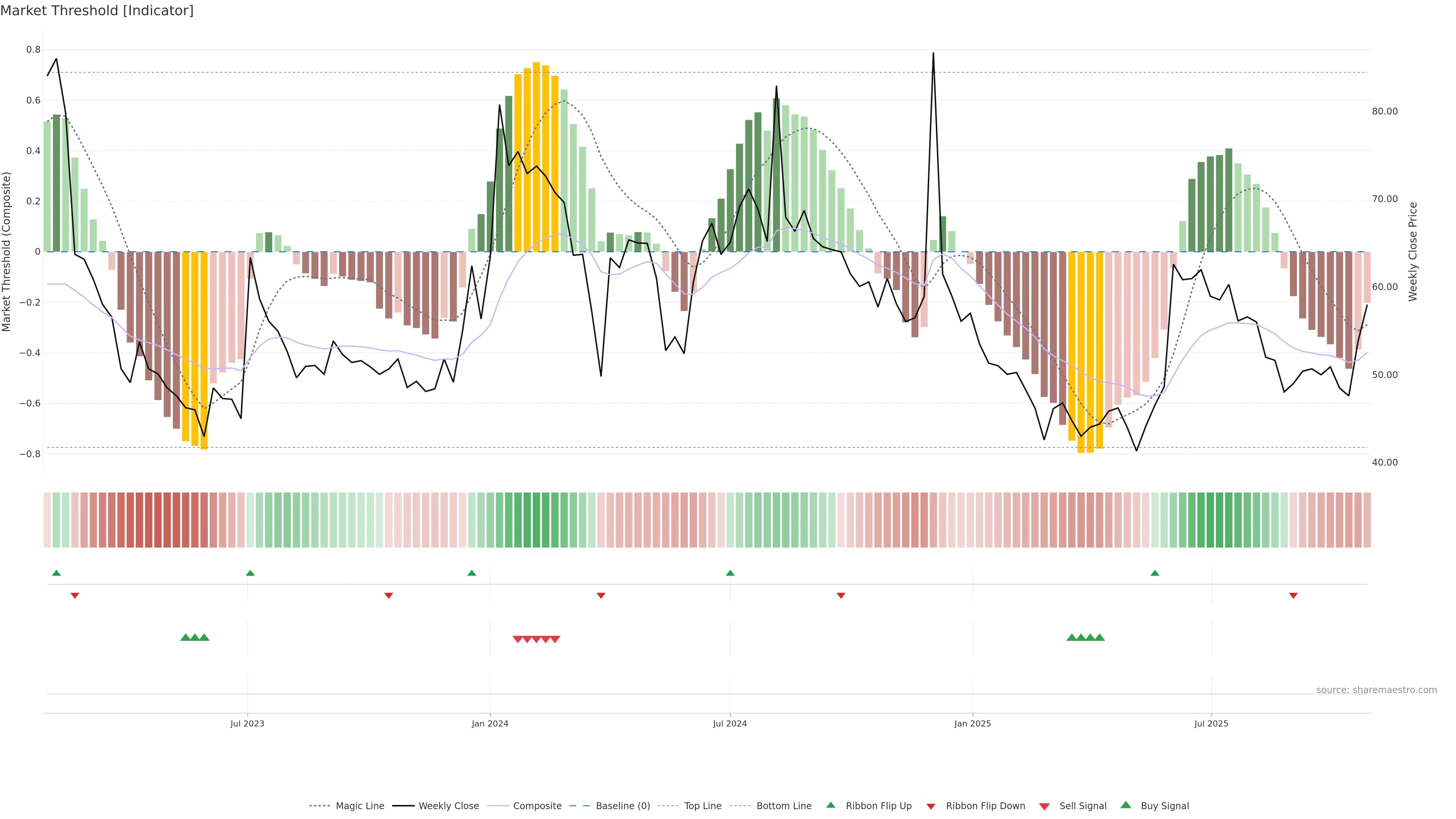Click the ribbon flip up marker at Jul 2023
1456x819 pixels.
250,573
